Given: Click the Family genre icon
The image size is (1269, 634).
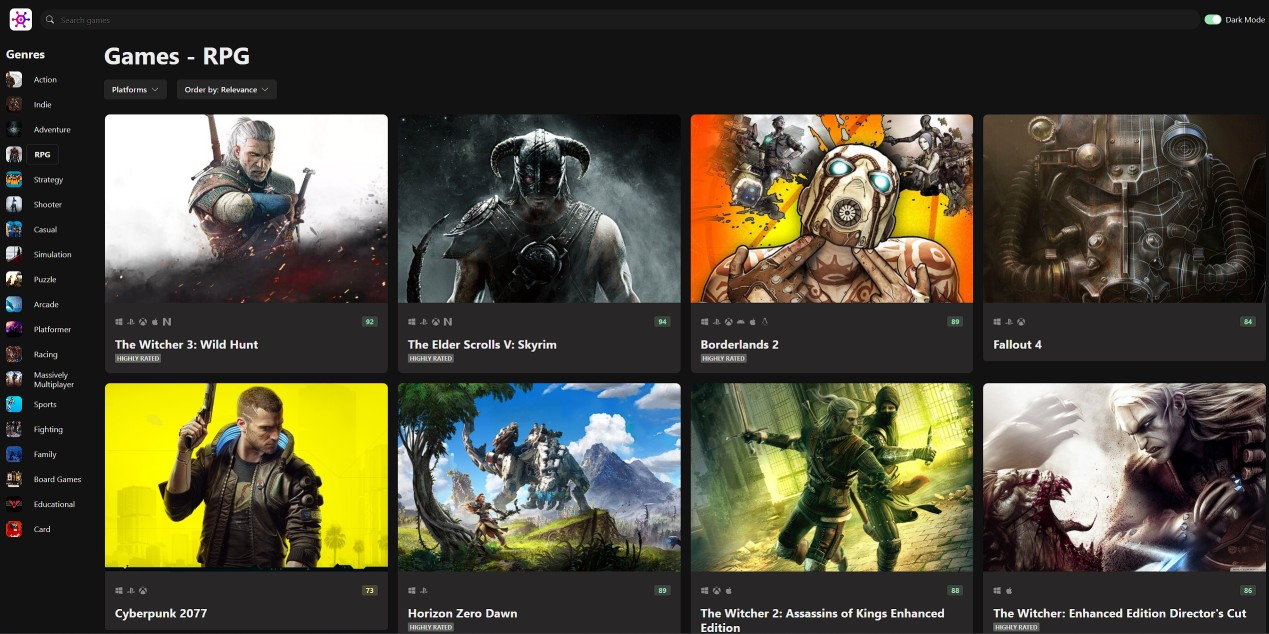Looking at the screenshot, I should pos(14,454).
